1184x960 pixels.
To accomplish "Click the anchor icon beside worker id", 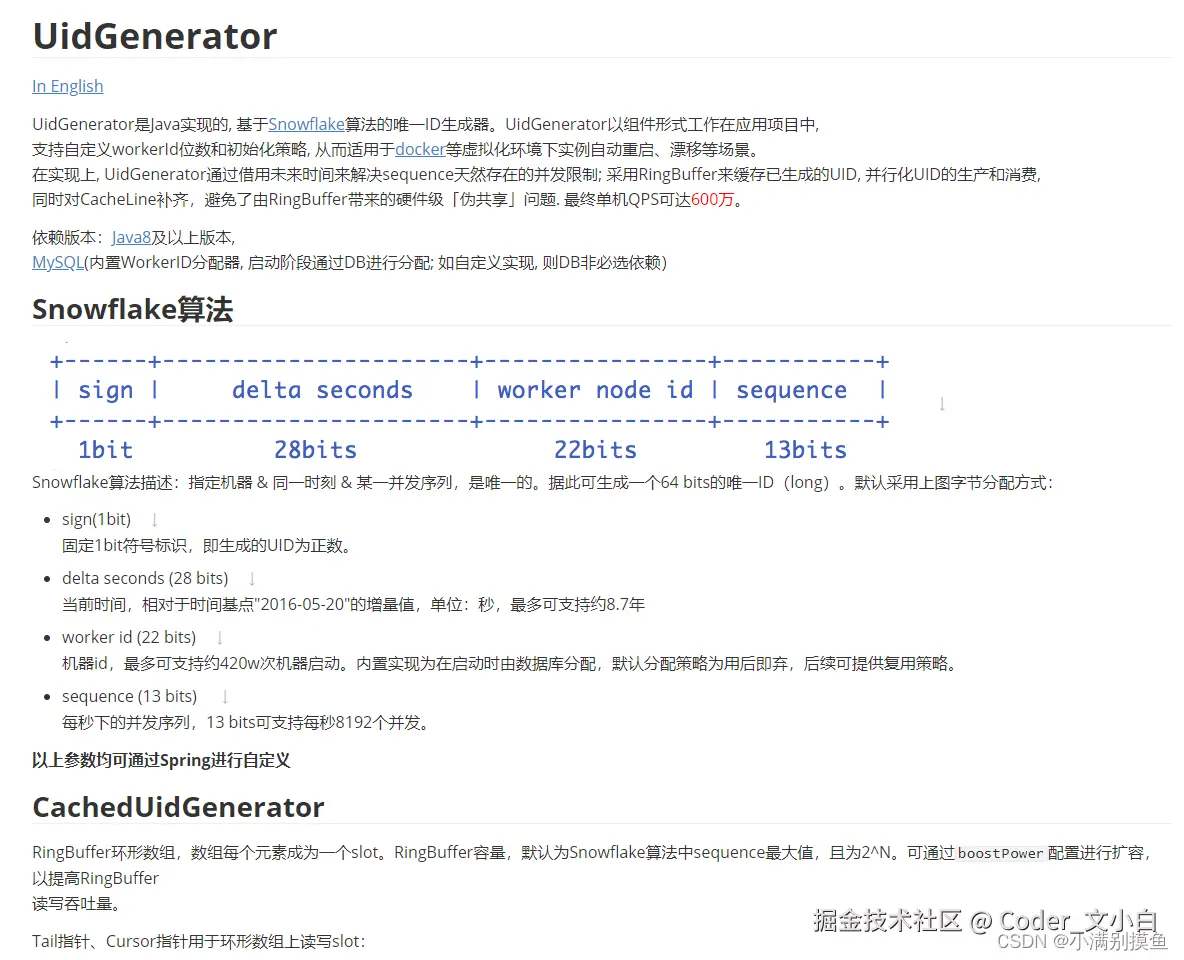I will pyautogui.click(x=218, y=637).
